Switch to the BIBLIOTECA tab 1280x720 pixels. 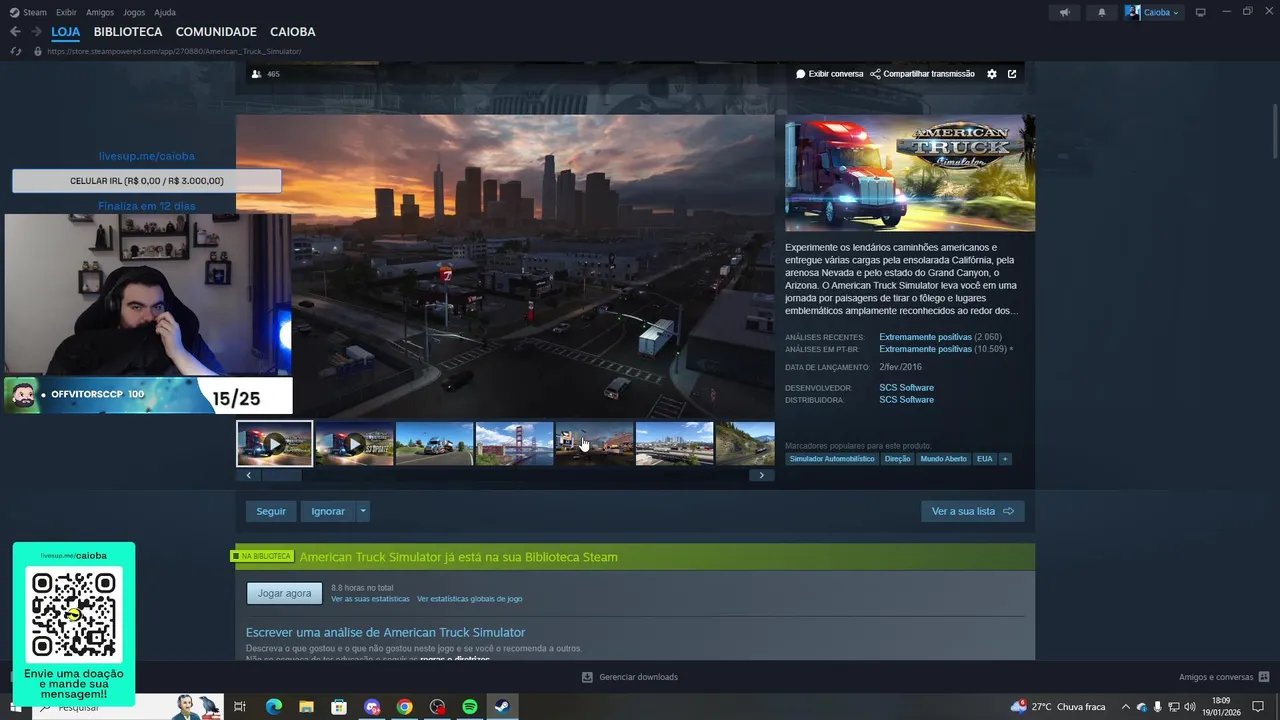[128, 32]
